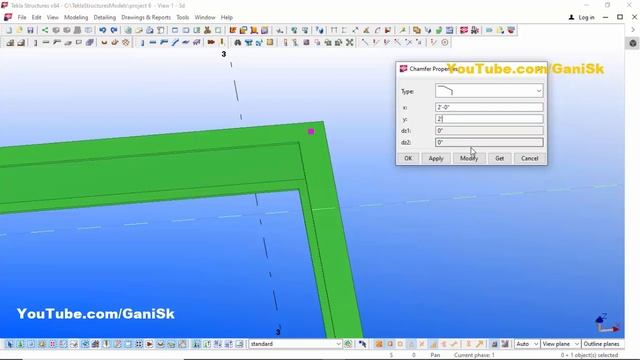Click the right side panel round icon

633,43
